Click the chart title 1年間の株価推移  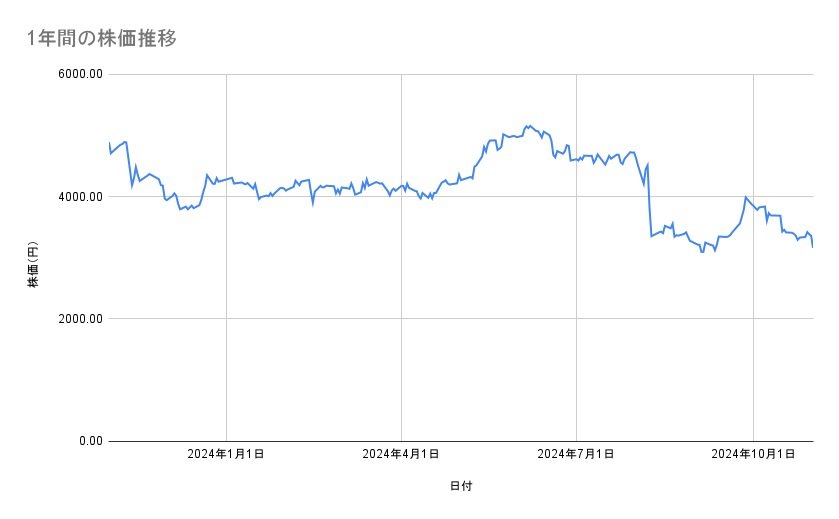point(103,38)
